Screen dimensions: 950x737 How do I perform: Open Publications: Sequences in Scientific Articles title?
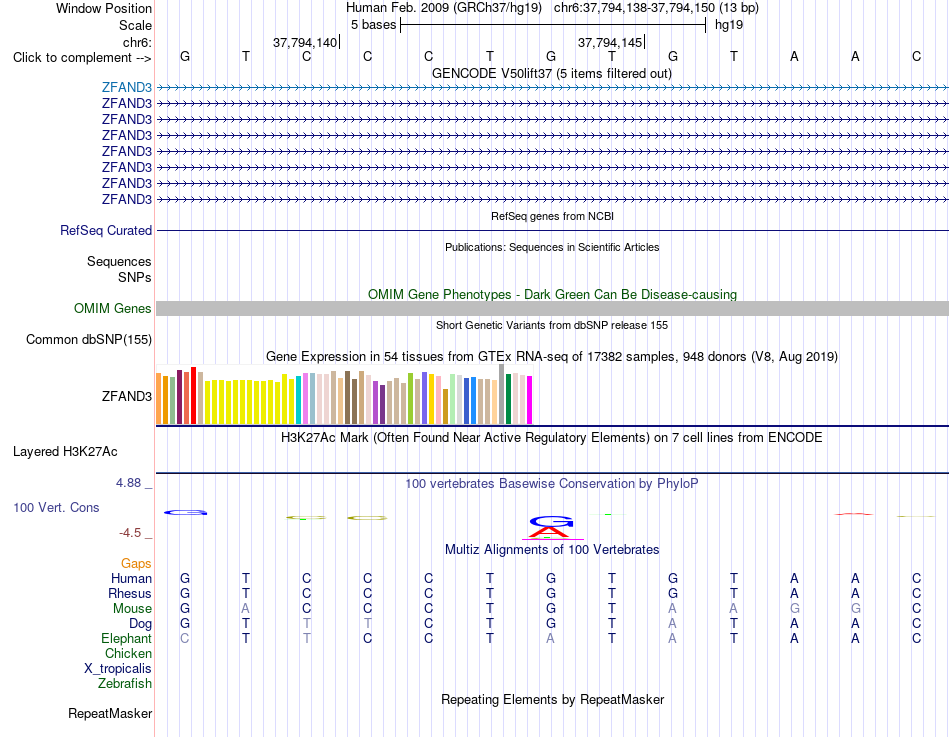552,247
